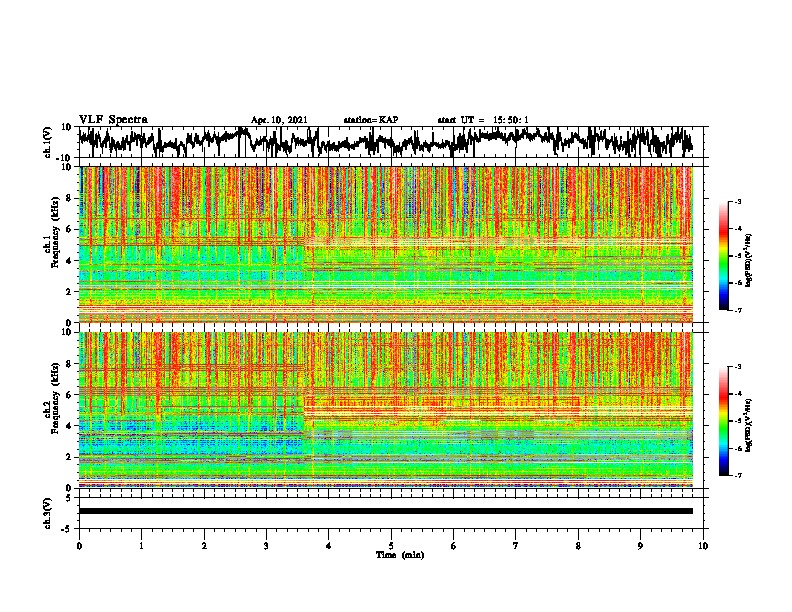
Task: Click the color scale bar beside ch.2 spectrogram
Action: pos(723,421)
